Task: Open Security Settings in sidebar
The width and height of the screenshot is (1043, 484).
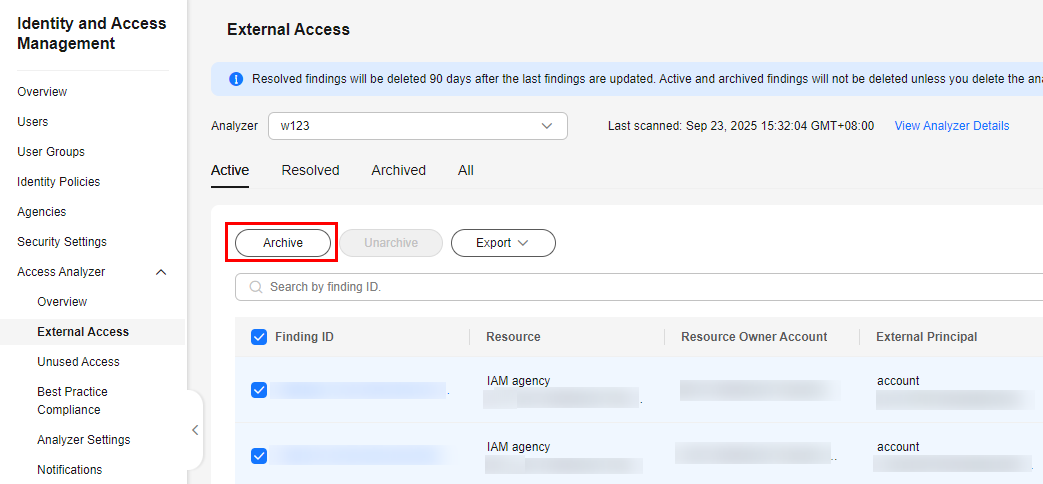Action: tap(62, 242)
